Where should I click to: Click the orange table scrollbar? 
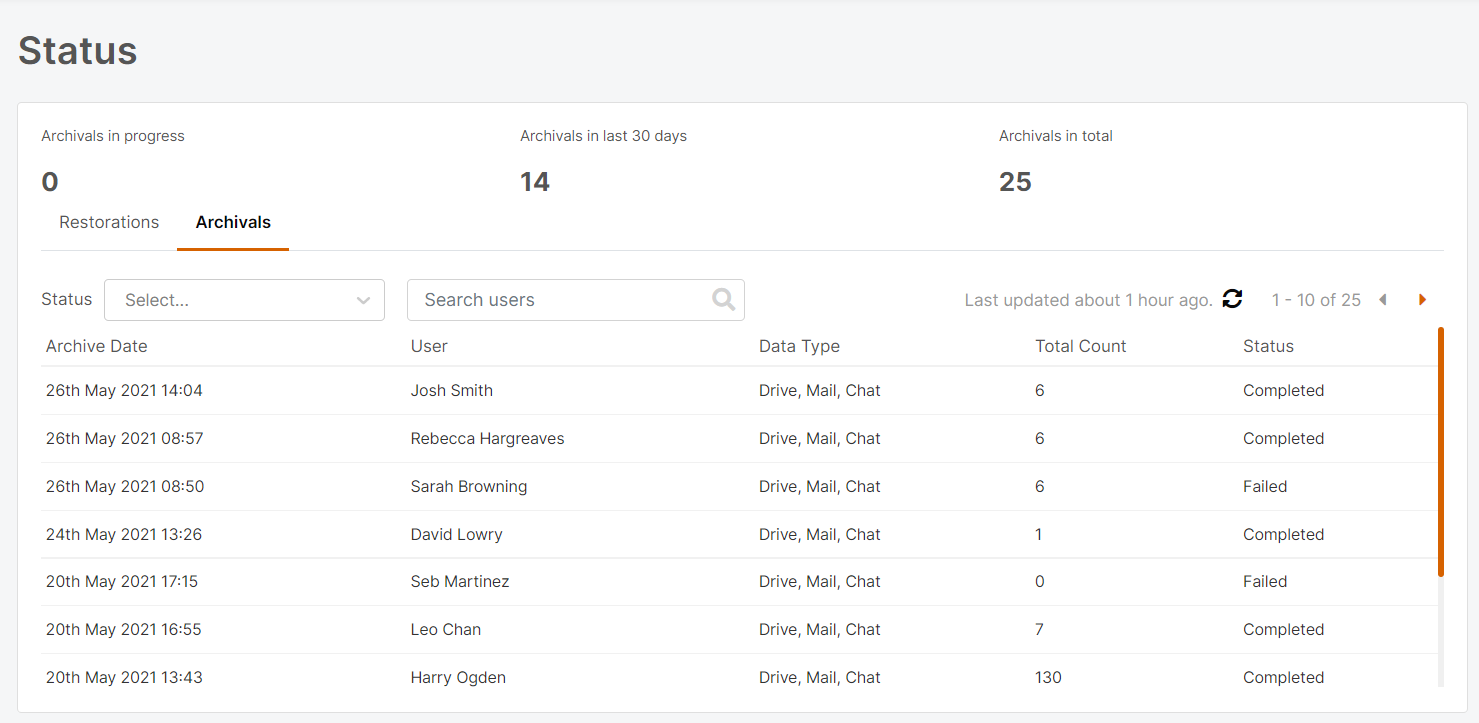tap(1441, 452)
